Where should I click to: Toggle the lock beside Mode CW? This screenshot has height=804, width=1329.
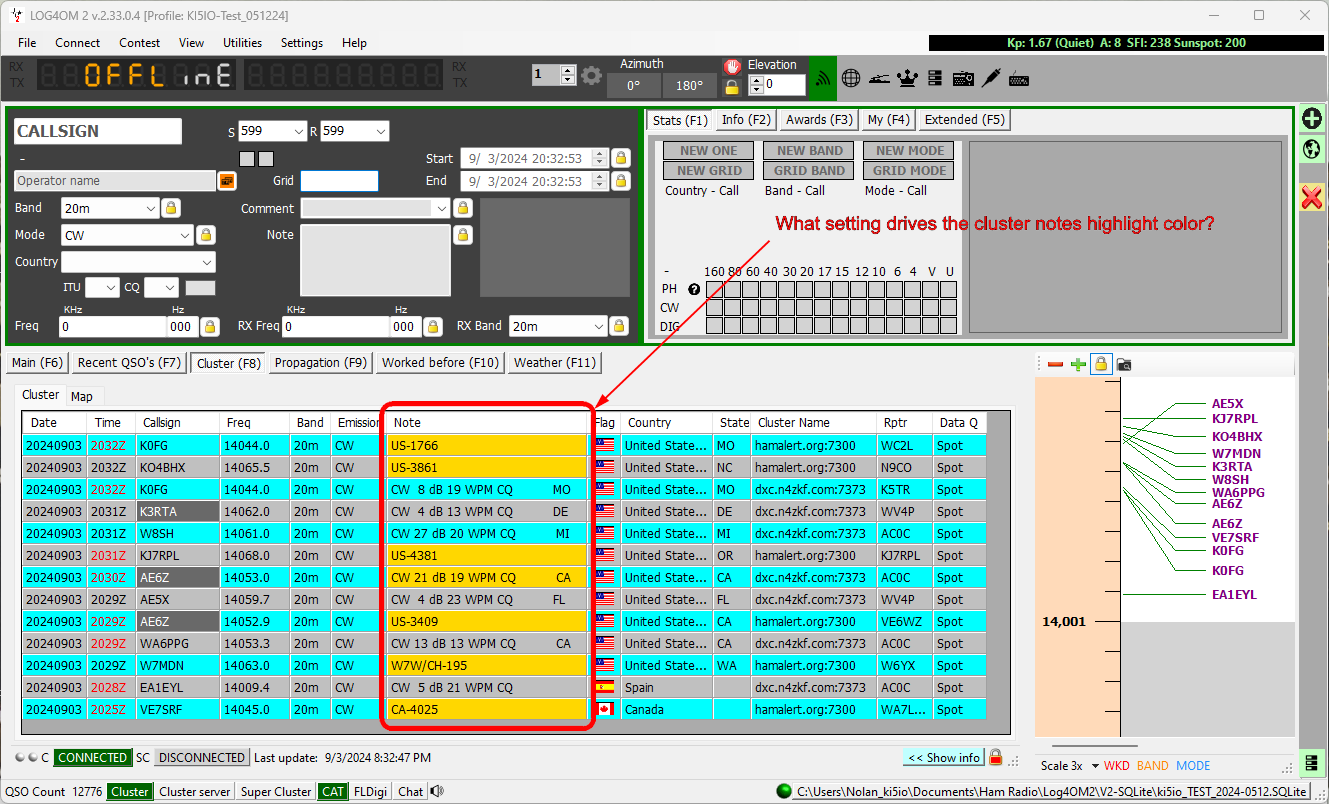pyautogui.click(x=205, y=235)
